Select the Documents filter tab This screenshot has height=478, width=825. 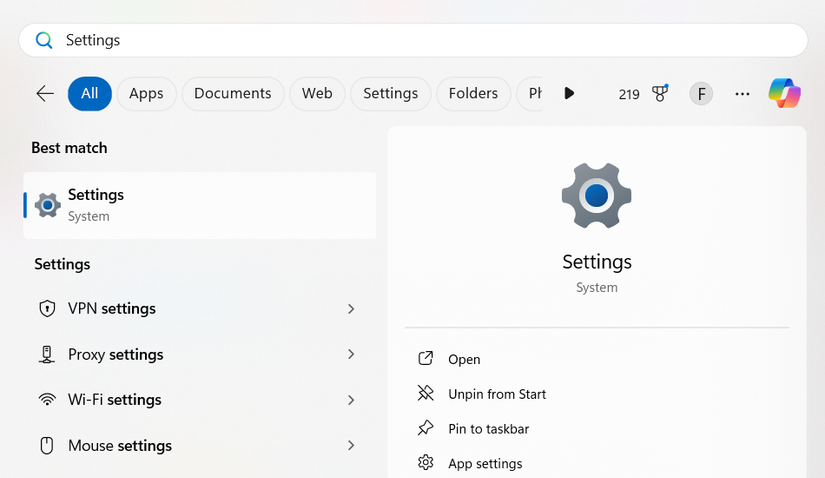(232, 93)
